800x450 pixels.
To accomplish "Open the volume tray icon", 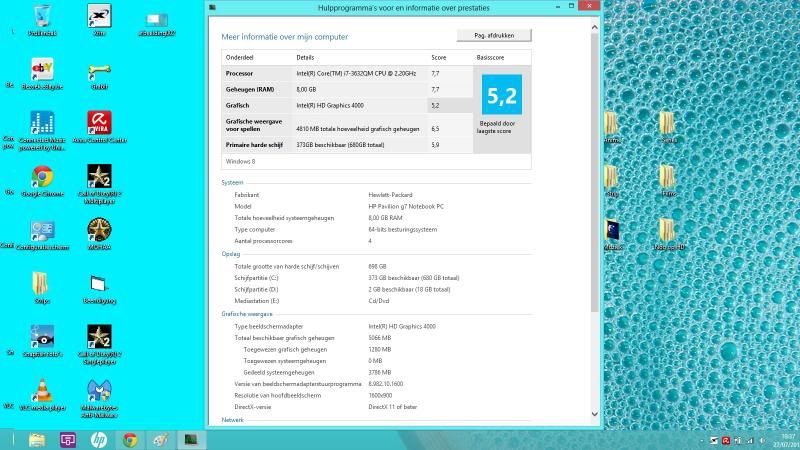I will click(762, 440).
